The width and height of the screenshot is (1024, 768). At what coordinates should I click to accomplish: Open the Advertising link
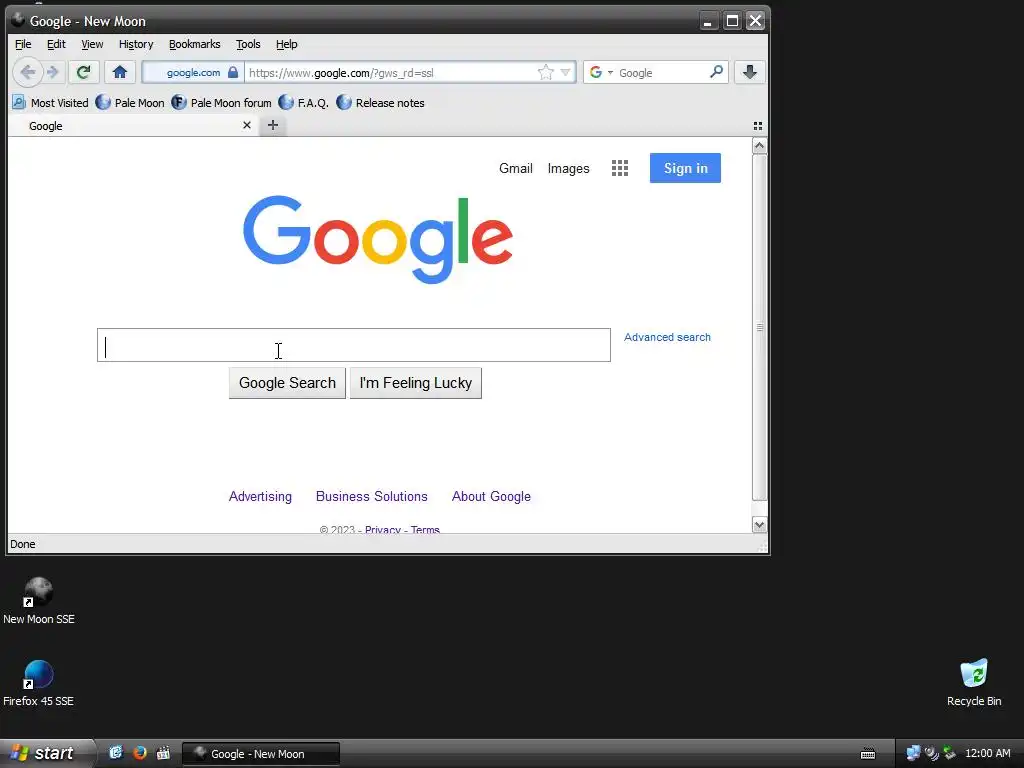click(260, 496)
